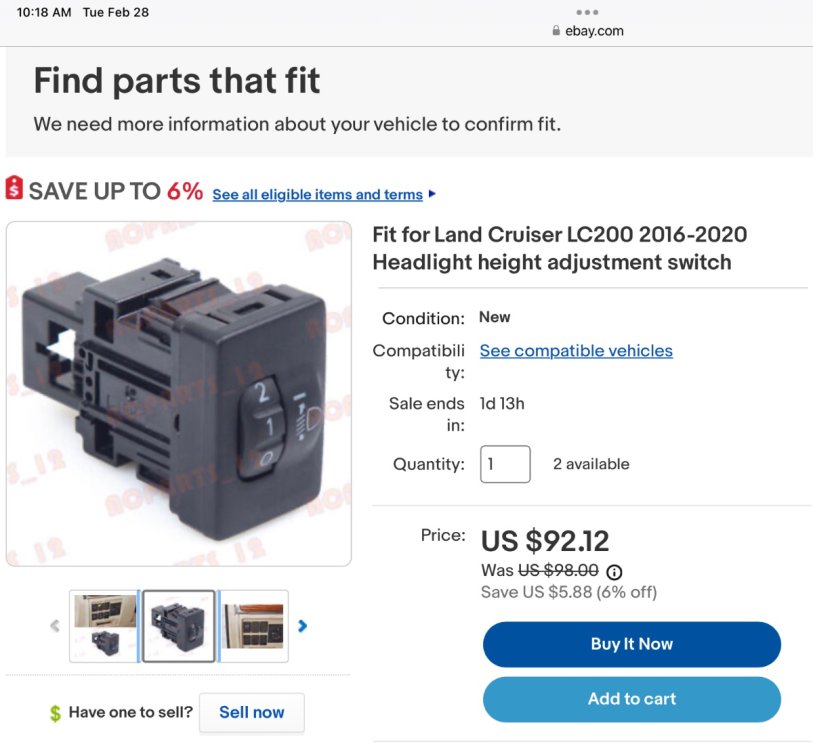Screen dimensions: 813x750
Task: Open the info icon next to Was price
Action: [614, 572]
